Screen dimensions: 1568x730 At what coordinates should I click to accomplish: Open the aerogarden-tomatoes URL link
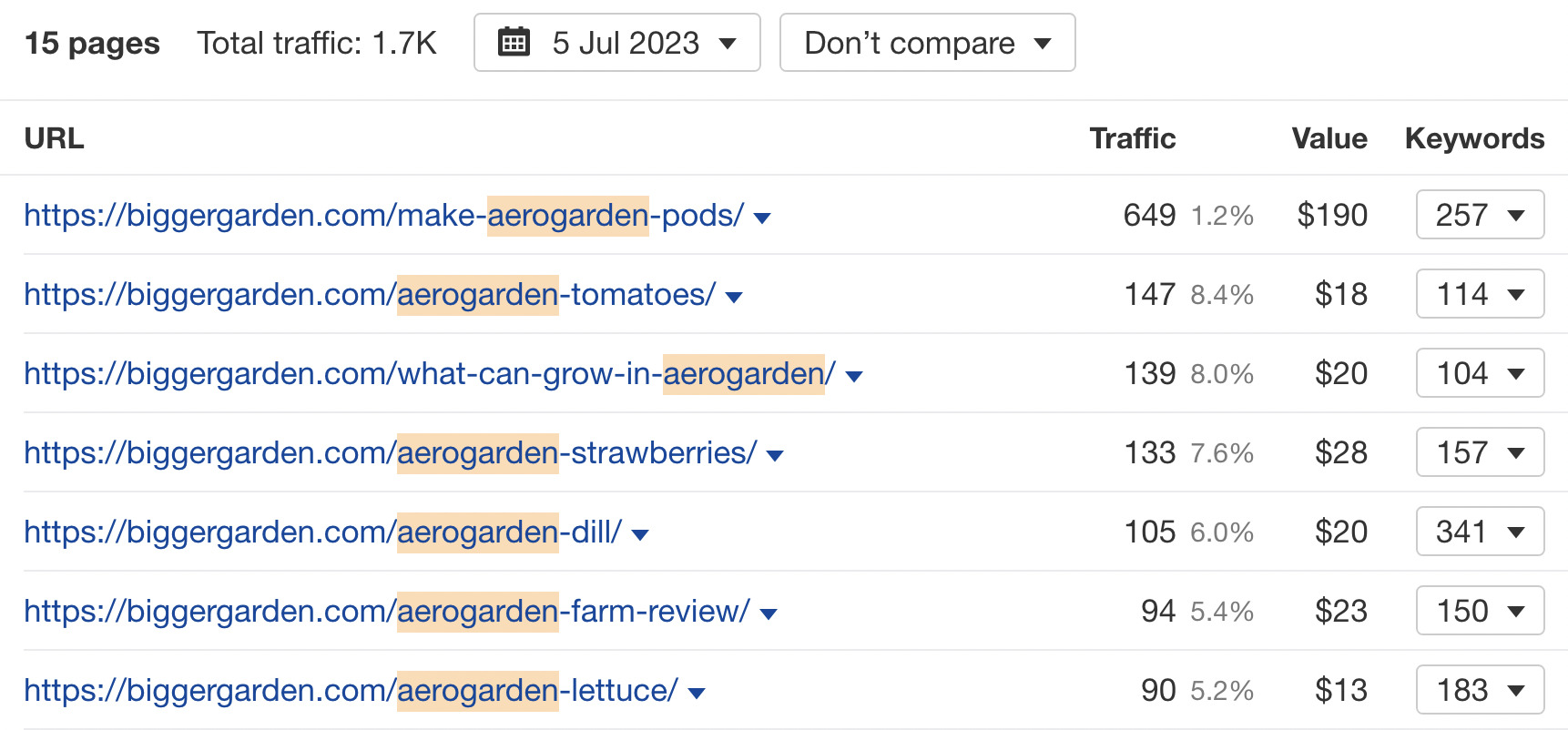367,294
